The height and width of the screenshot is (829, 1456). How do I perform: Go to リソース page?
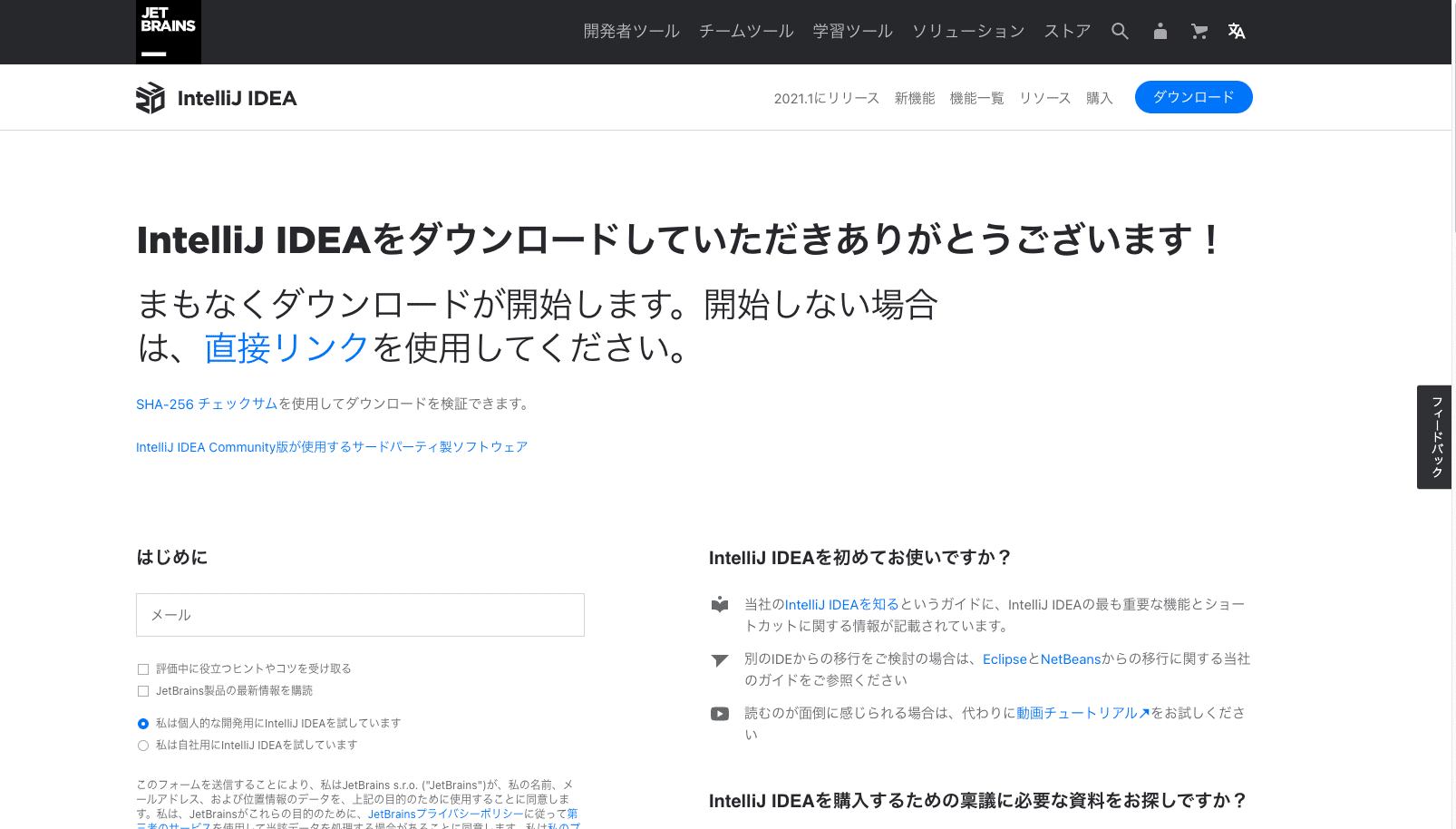point(1045,98)
